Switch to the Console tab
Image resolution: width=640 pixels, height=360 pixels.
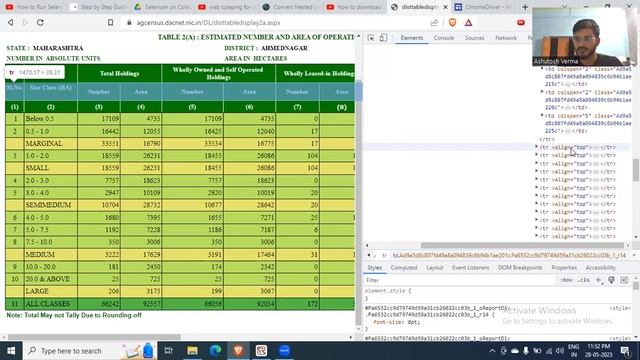444,38
